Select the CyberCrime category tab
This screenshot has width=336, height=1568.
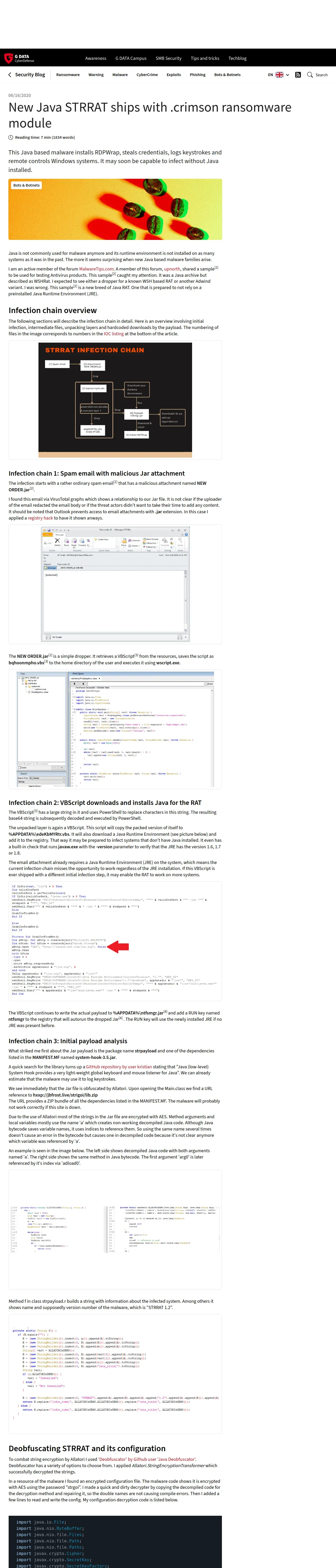point(147,75)
